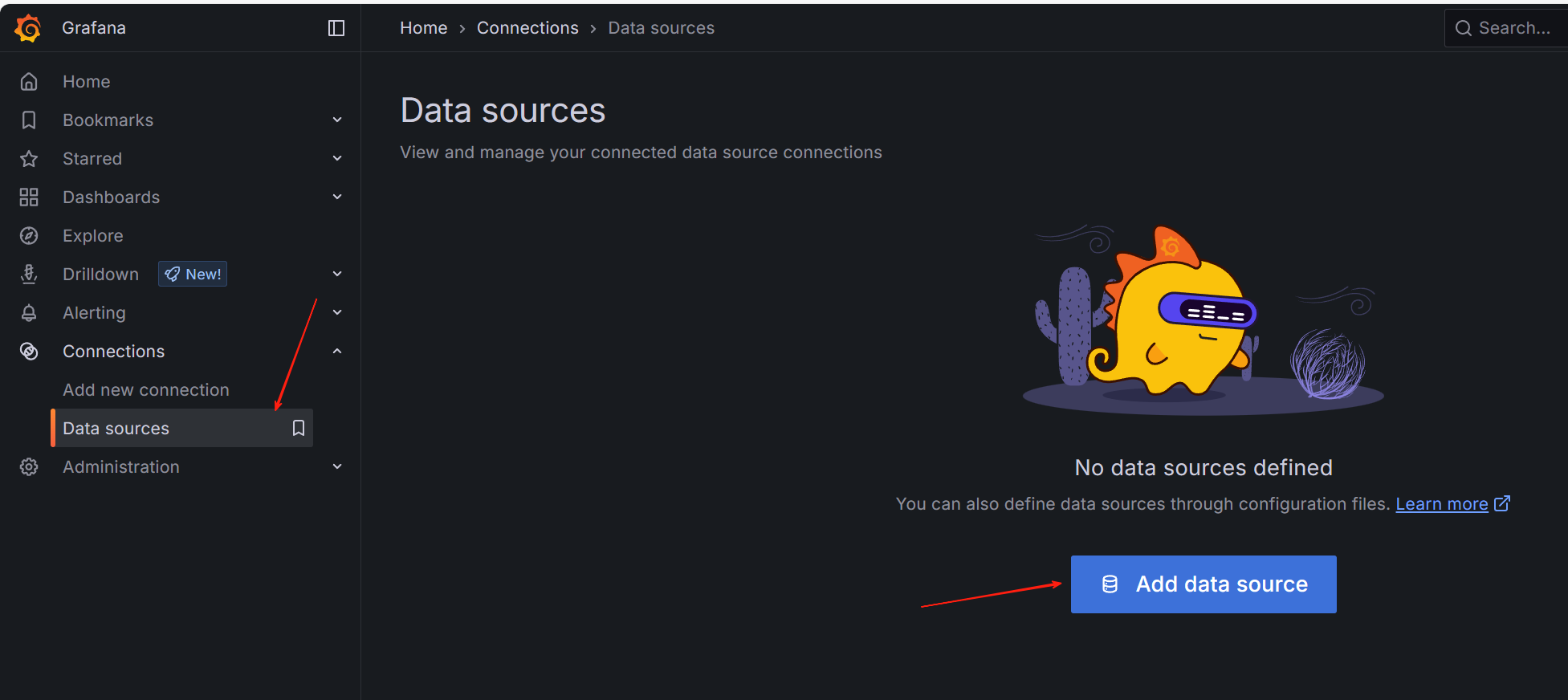Screen dimensions: 1568x700
Task: Open Alerting in the sidebar menu
Action: (x=95, y=313)
